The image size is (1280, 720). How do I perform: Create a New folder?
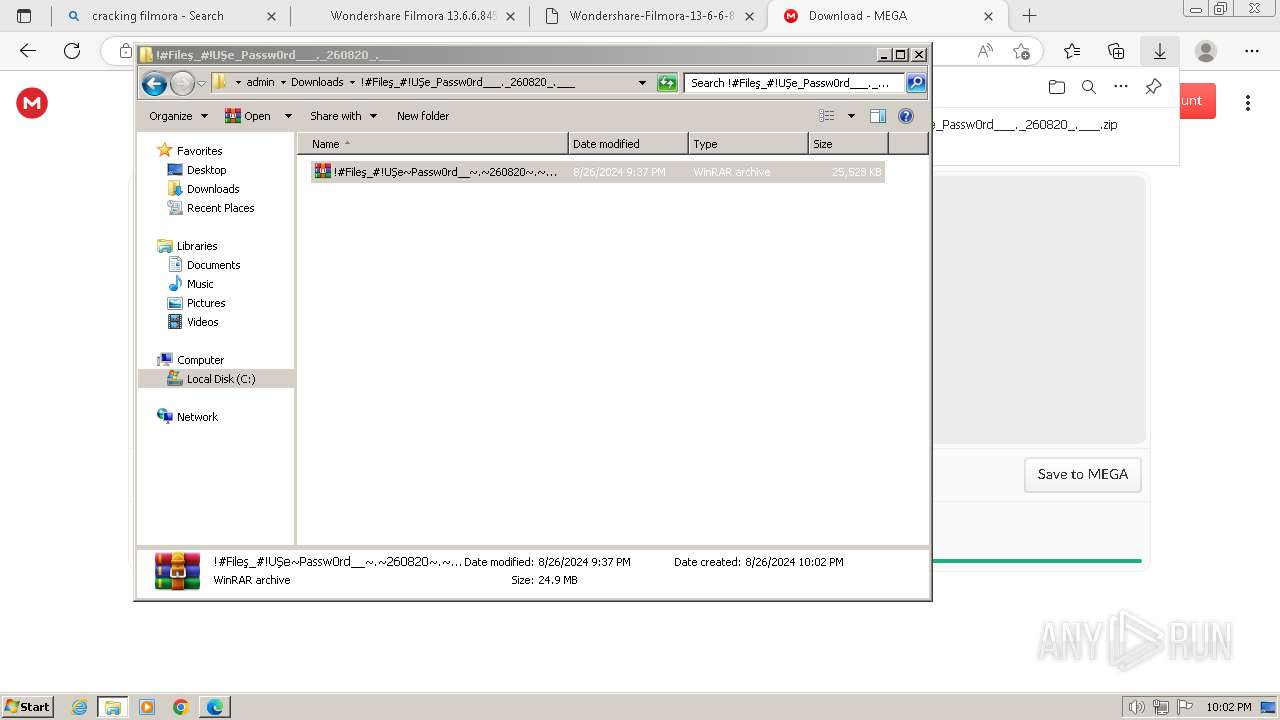(423, 116)
